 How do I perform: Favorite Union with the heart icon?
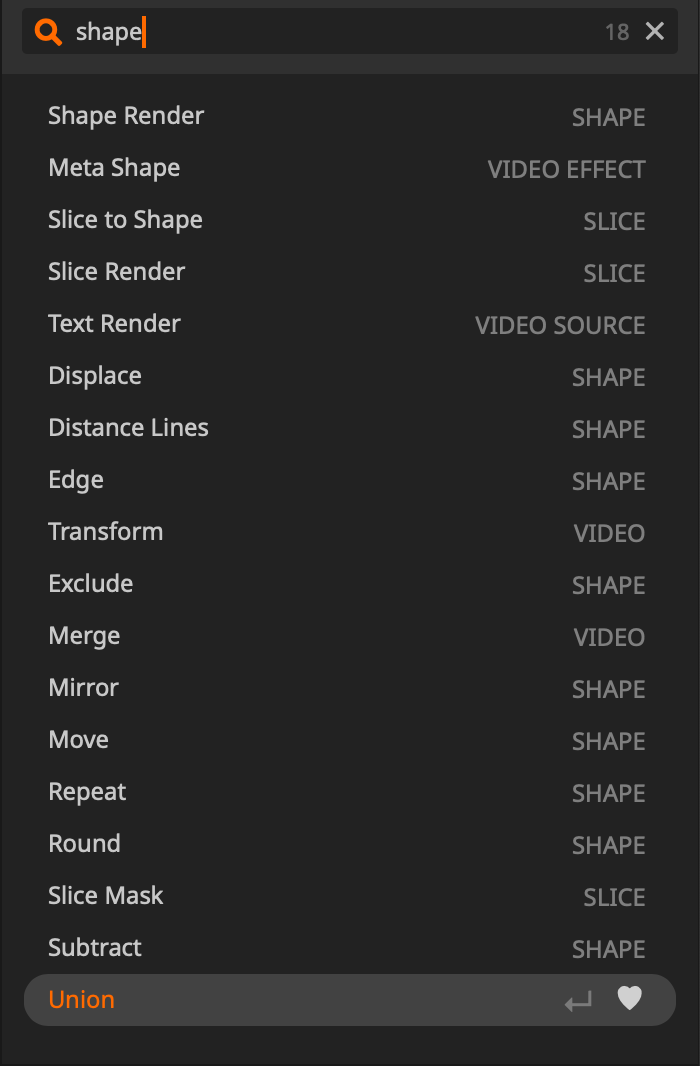pos(629,999)
